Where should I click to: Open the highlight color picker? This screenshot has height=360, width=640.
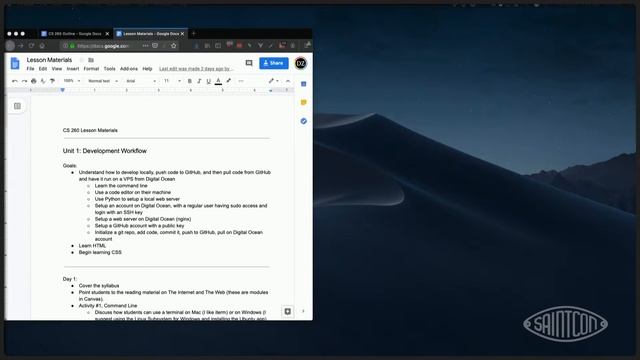(x=229, y=81)
